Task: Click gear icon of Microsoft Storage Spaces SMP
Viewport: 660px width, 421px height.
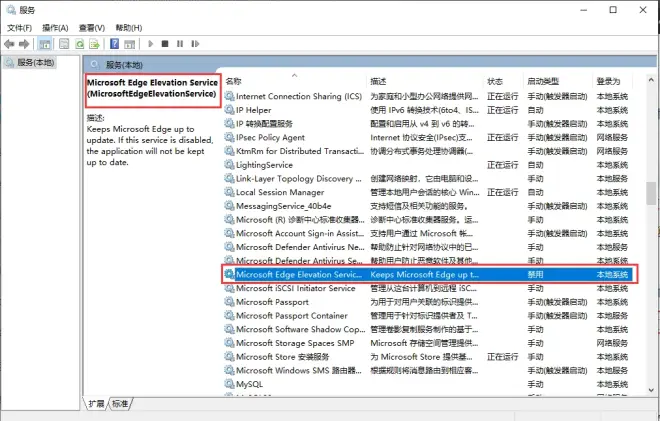Action: pyautogui.click(x=229, y=343)
